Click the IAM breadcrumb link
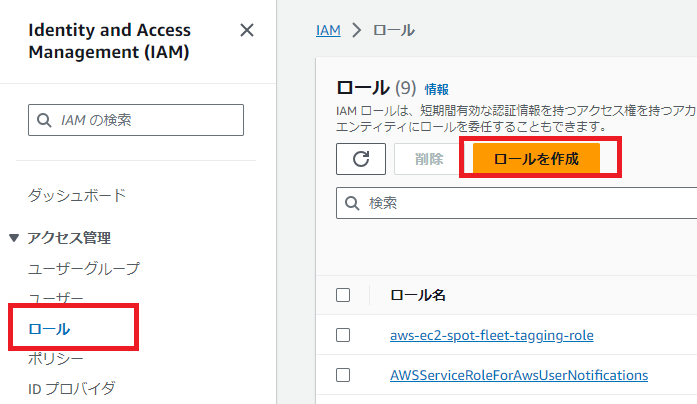697x404 pixels. pos(328,30)
